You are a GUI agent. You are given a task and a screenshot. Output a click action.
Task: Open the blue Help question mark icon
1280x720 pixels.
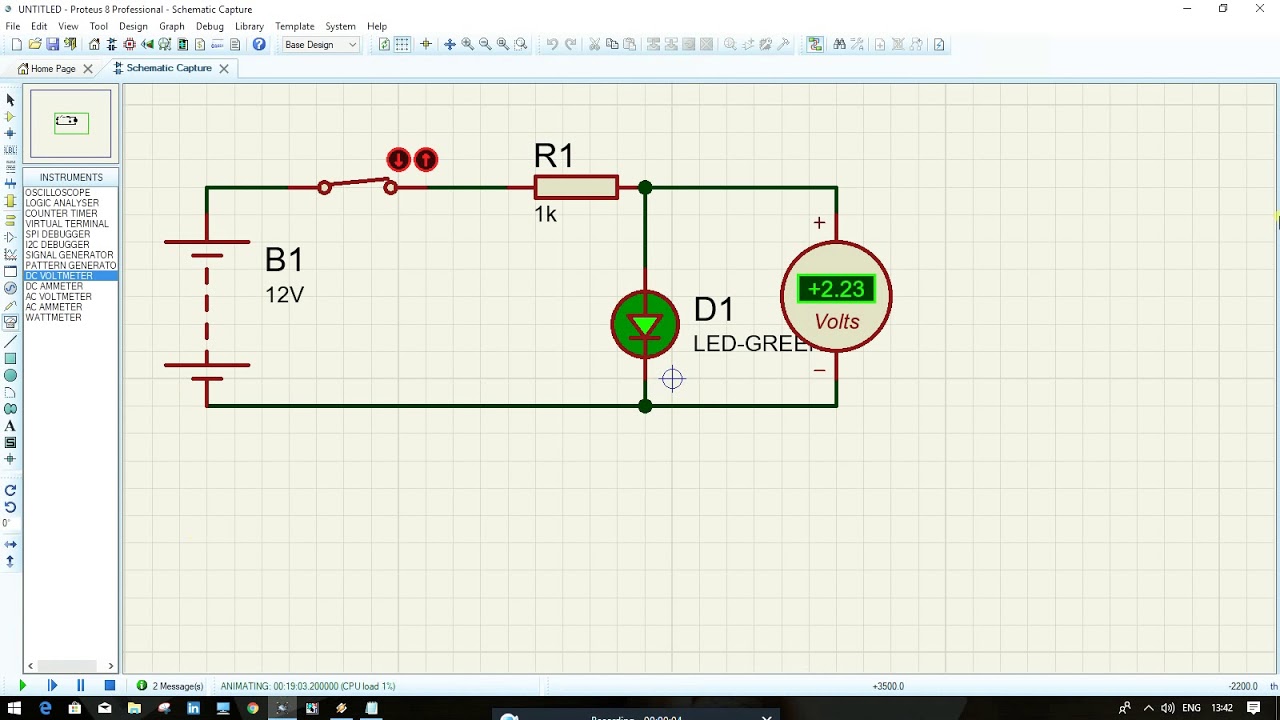coord(259,44)
